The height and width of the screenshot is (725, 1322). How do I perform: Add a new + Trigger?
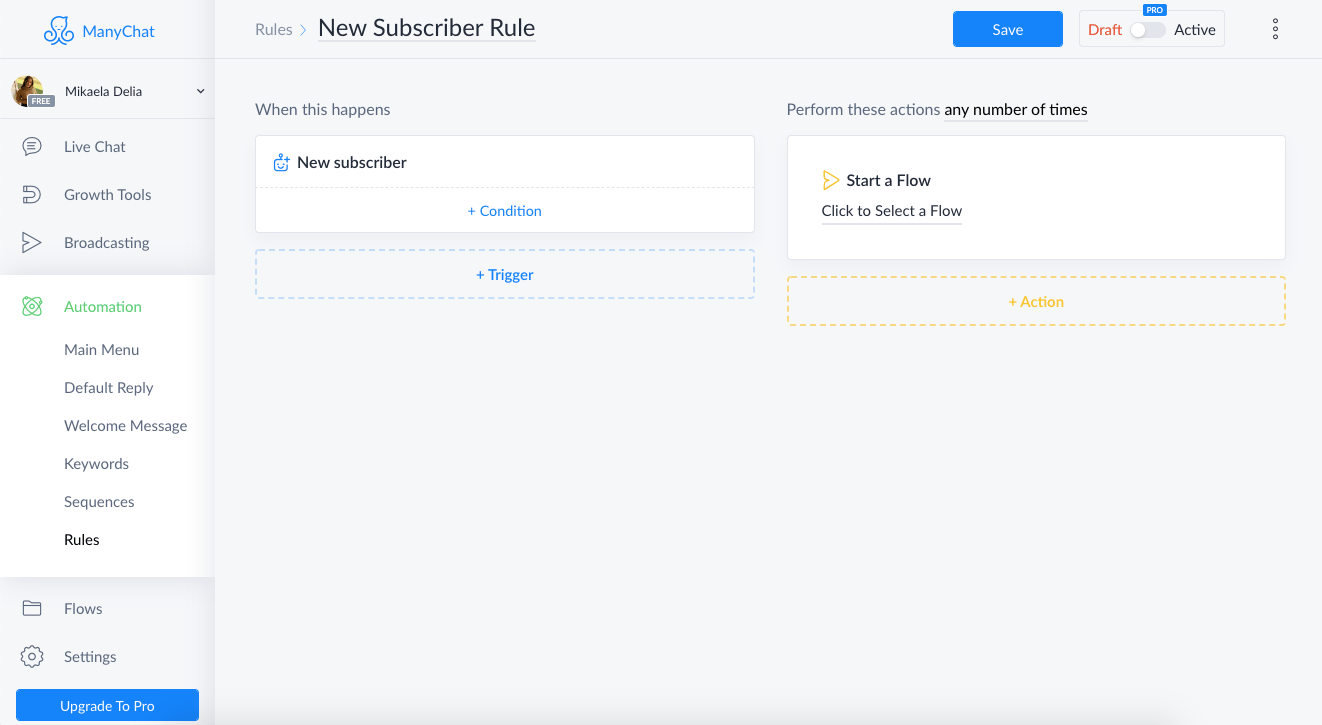pos(505,274)
